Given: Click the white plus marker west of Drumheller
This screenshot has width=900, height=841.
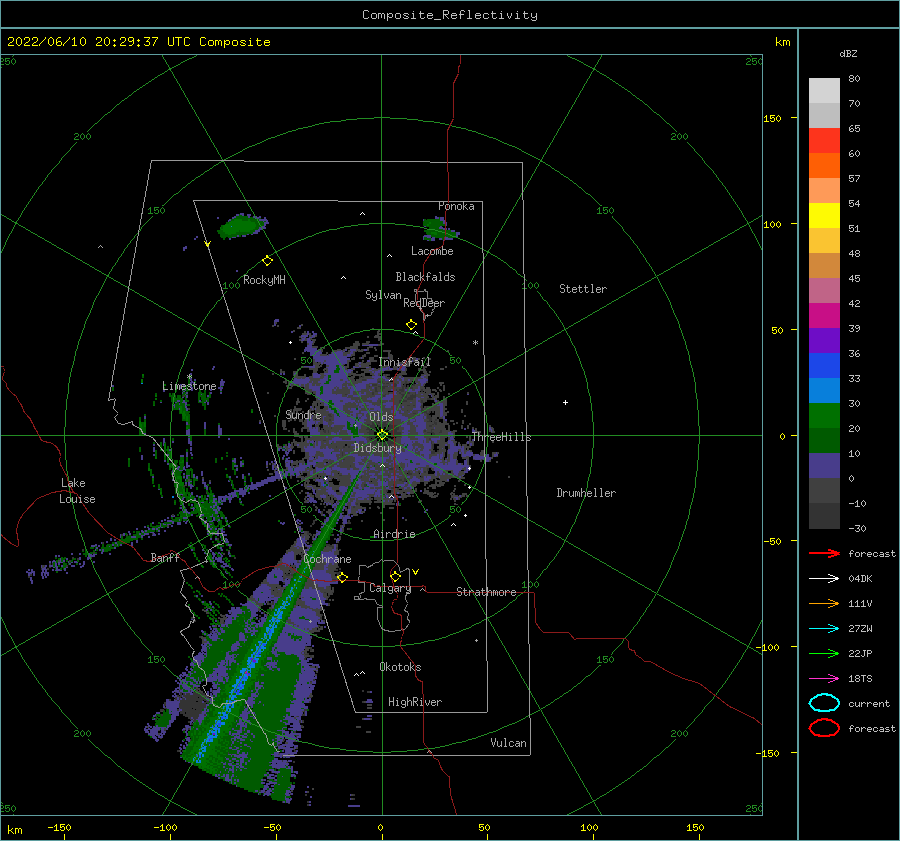Looking at the screenshot, I should (x=565, y=402).
